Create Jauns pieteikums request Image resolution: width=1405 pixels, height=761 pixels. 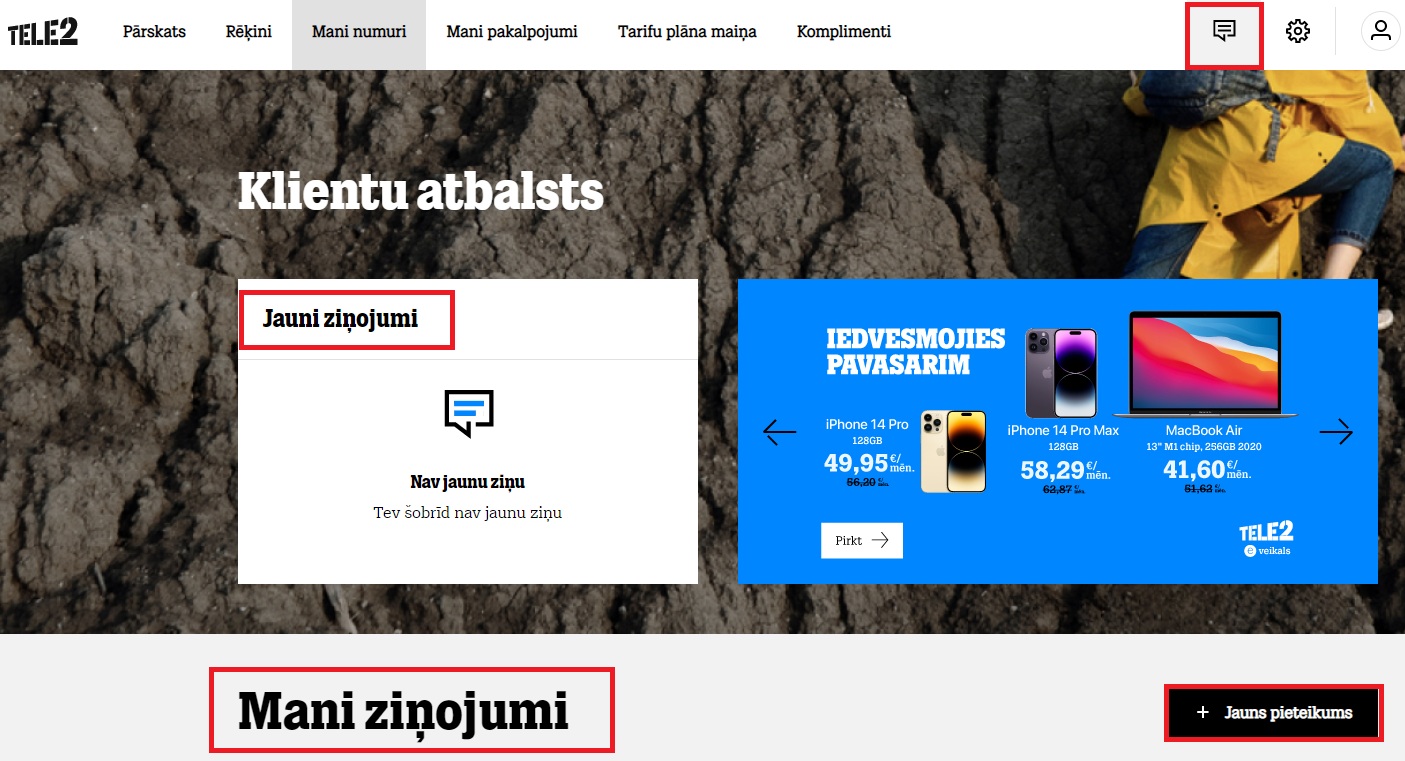point(1274,713)
